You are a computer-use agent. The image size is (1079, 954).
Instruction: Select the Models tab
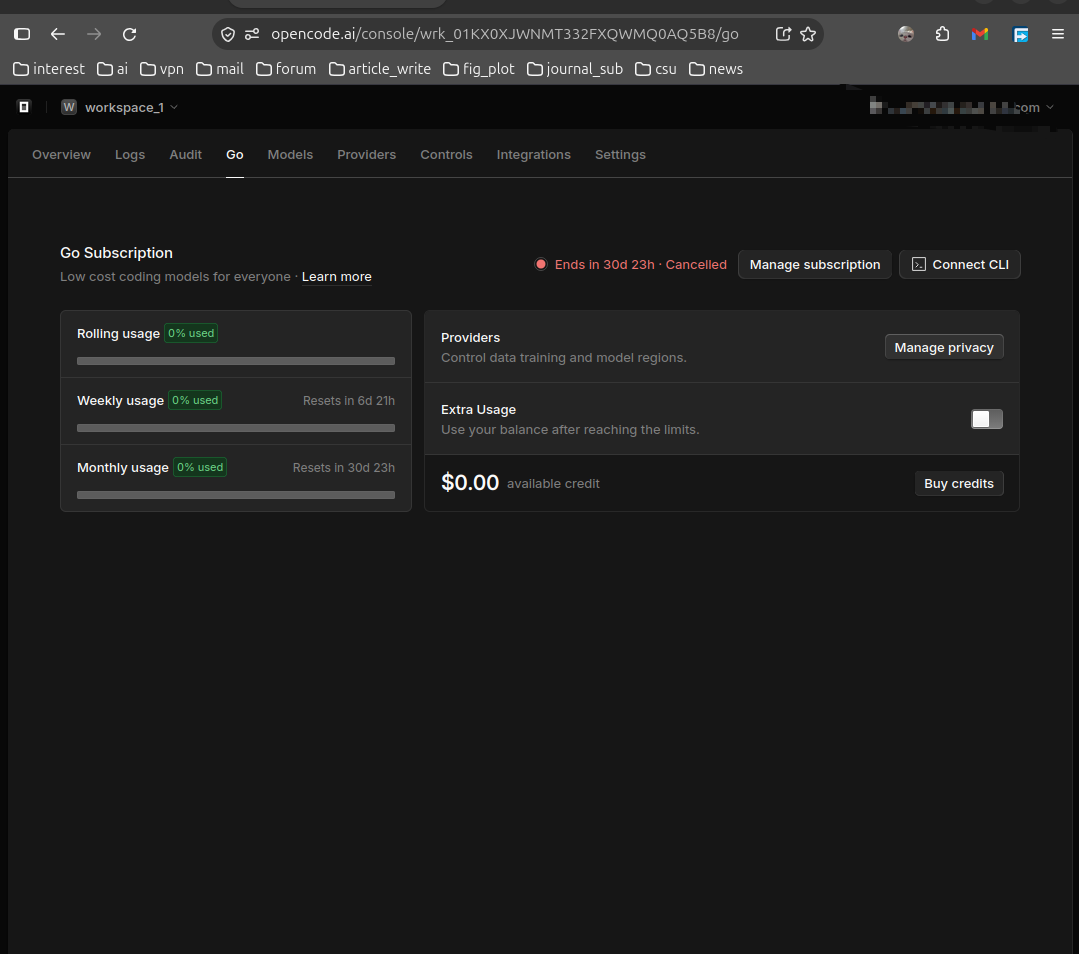pyautogui.click(x=290, y=155)
